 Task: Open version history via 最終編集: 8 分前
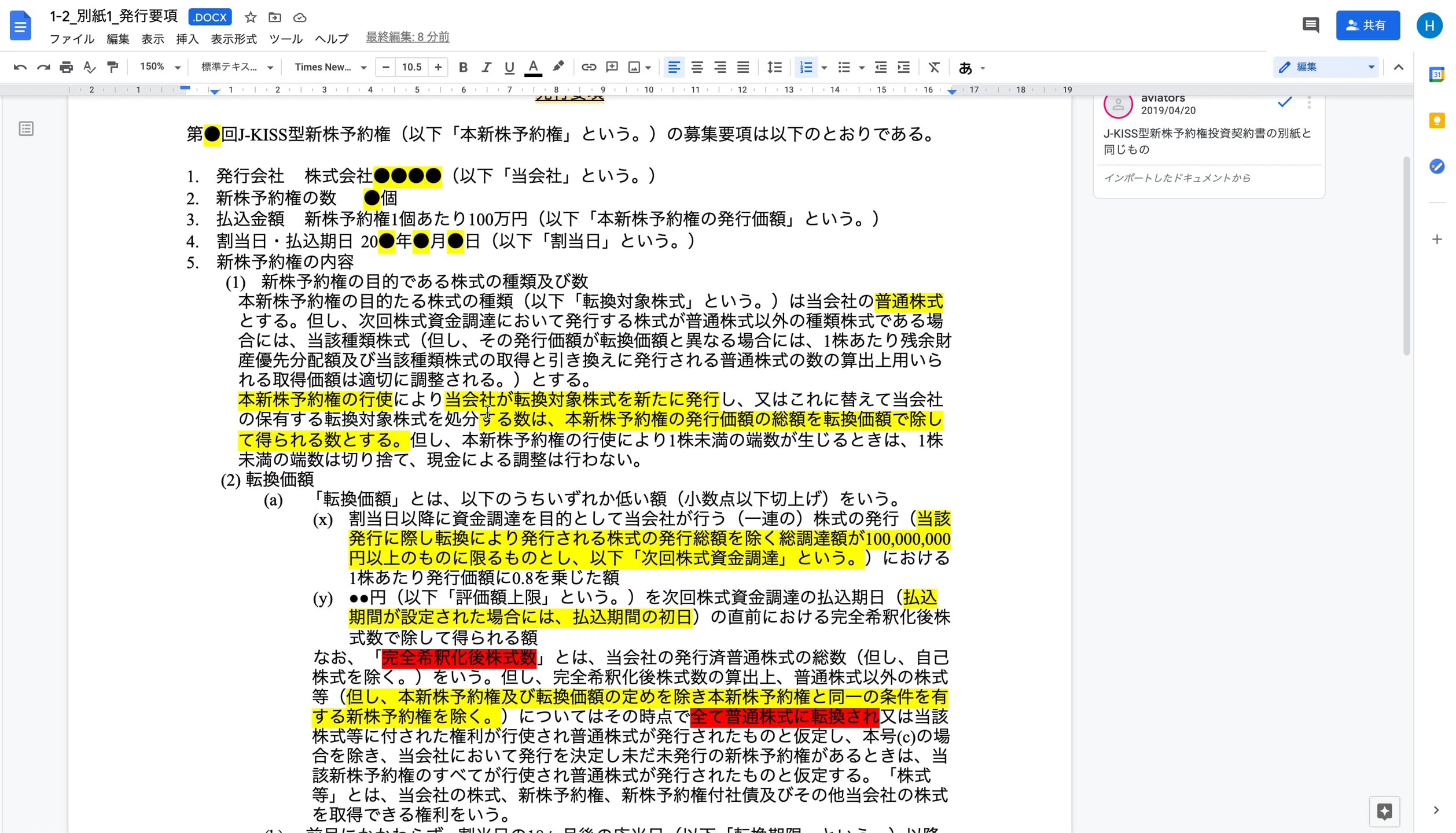pos(408,37)
